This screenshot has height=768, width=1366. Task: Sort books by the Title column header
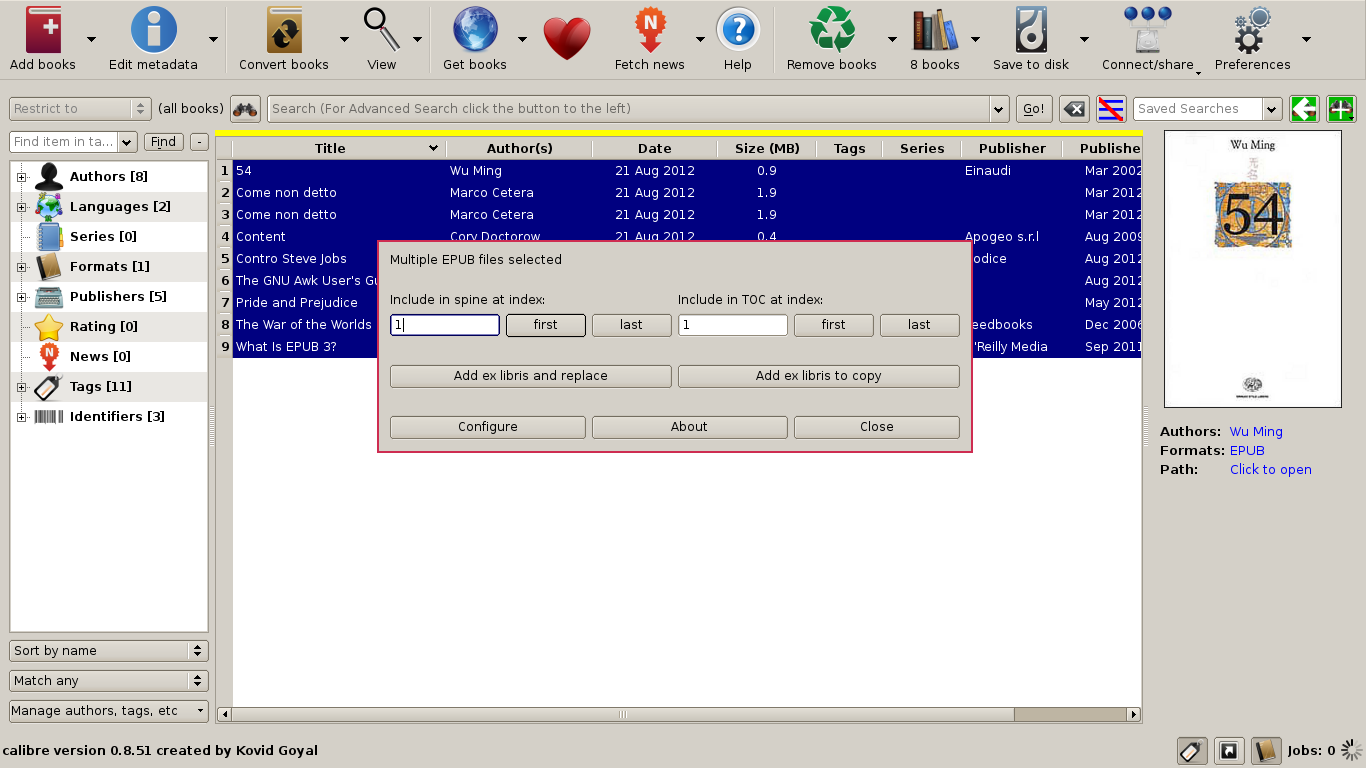[338, 149]
